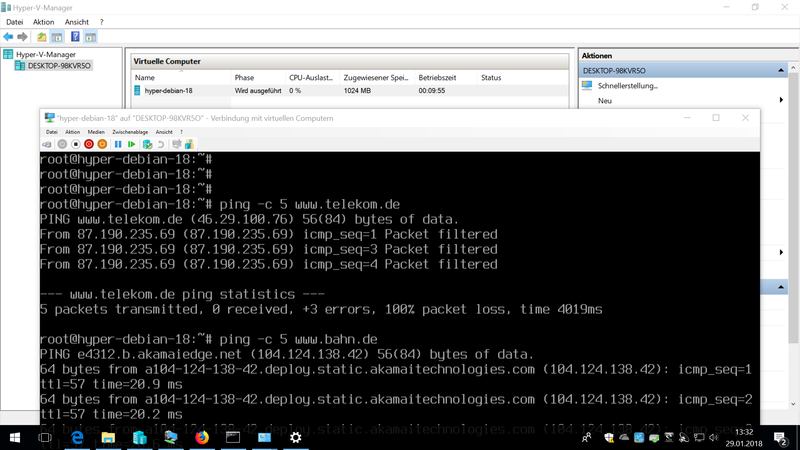
Task: Open Settings gear from taskbar
Action: (295, 438)
